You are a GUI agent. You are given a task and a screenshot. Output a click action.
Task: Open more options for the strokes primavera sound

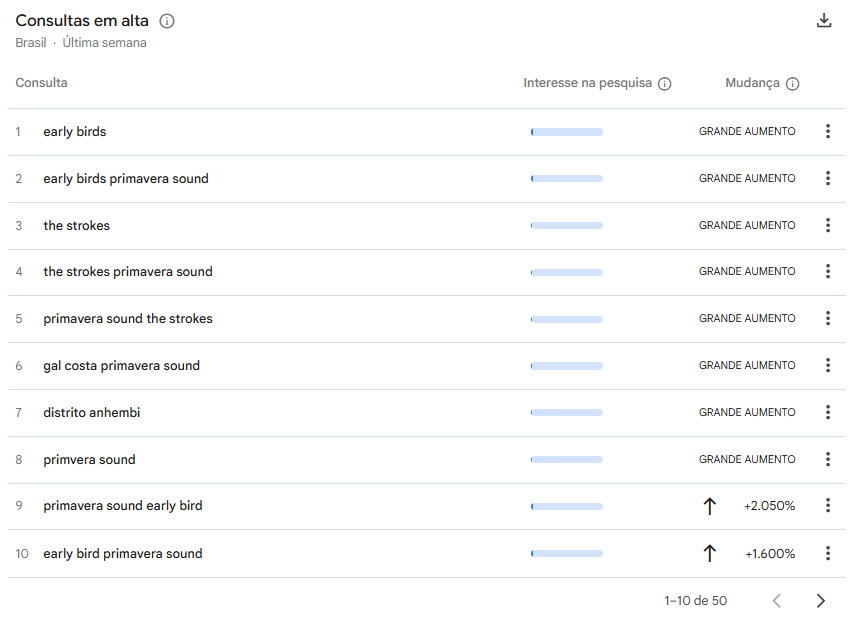(828, 271)
